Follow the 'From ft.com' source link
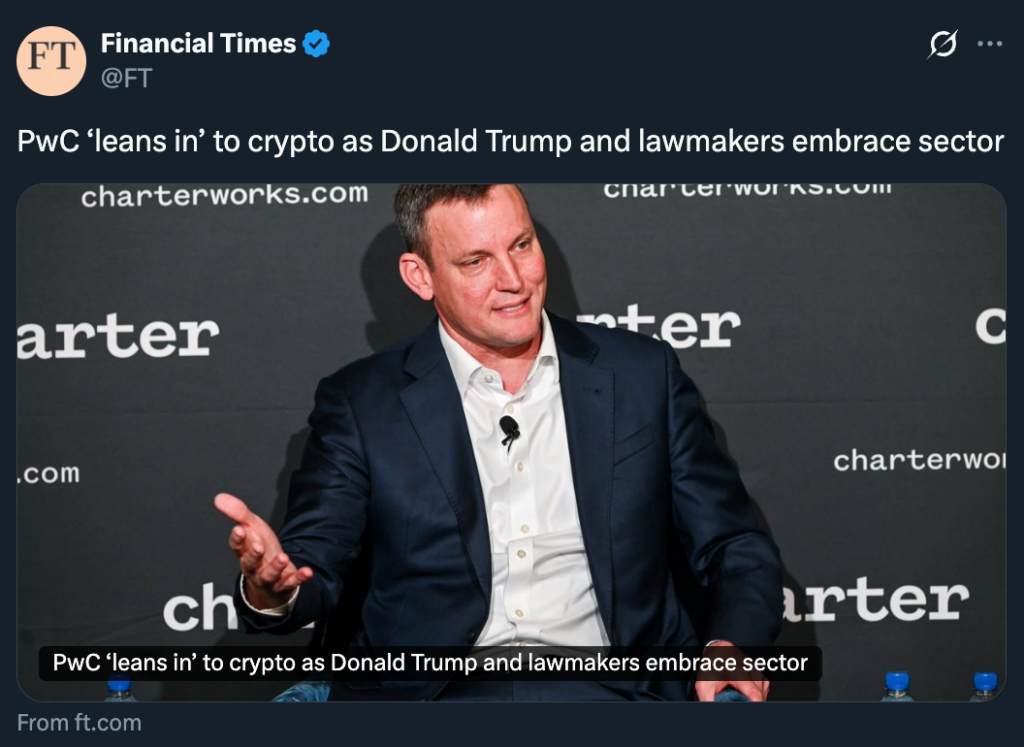1024x747 pixels. point(79,722)
